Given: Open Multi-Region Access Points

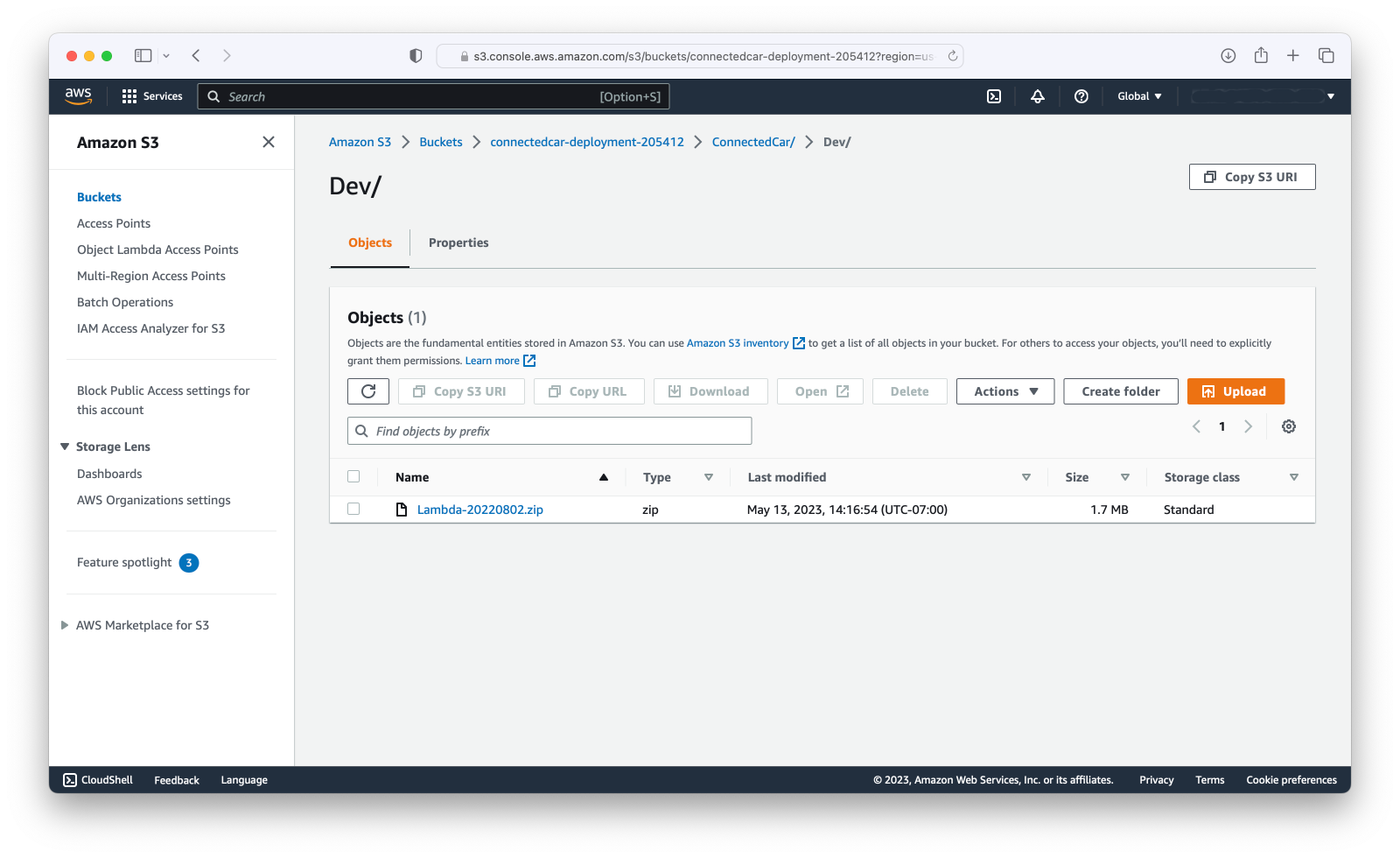Looking at the screenshot, I should [151, 276].
